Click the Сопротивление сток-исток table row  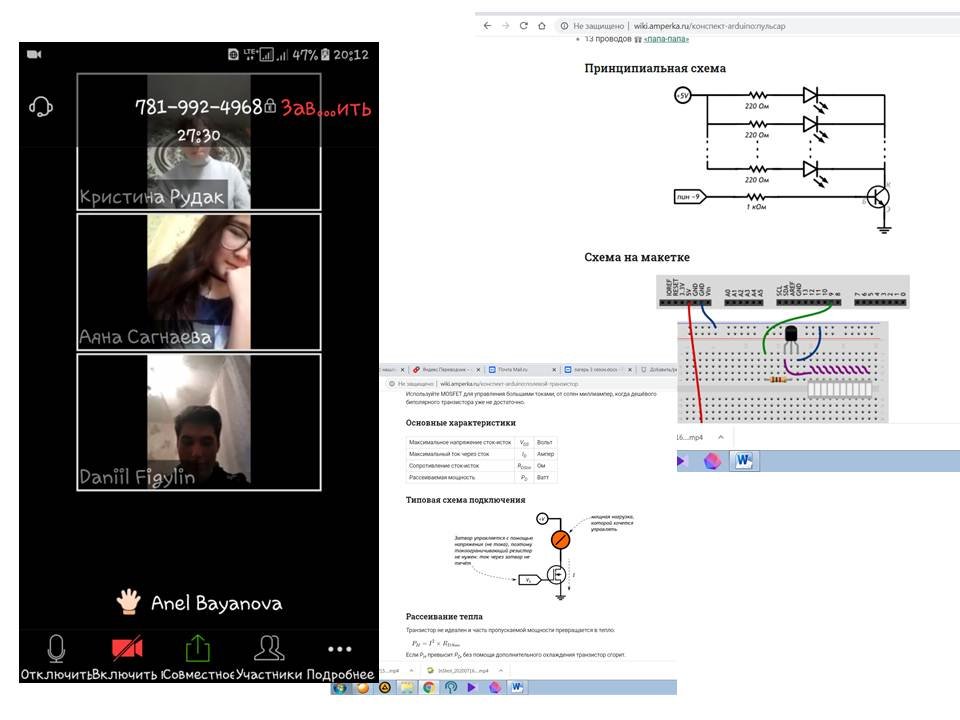click(481, 465)
